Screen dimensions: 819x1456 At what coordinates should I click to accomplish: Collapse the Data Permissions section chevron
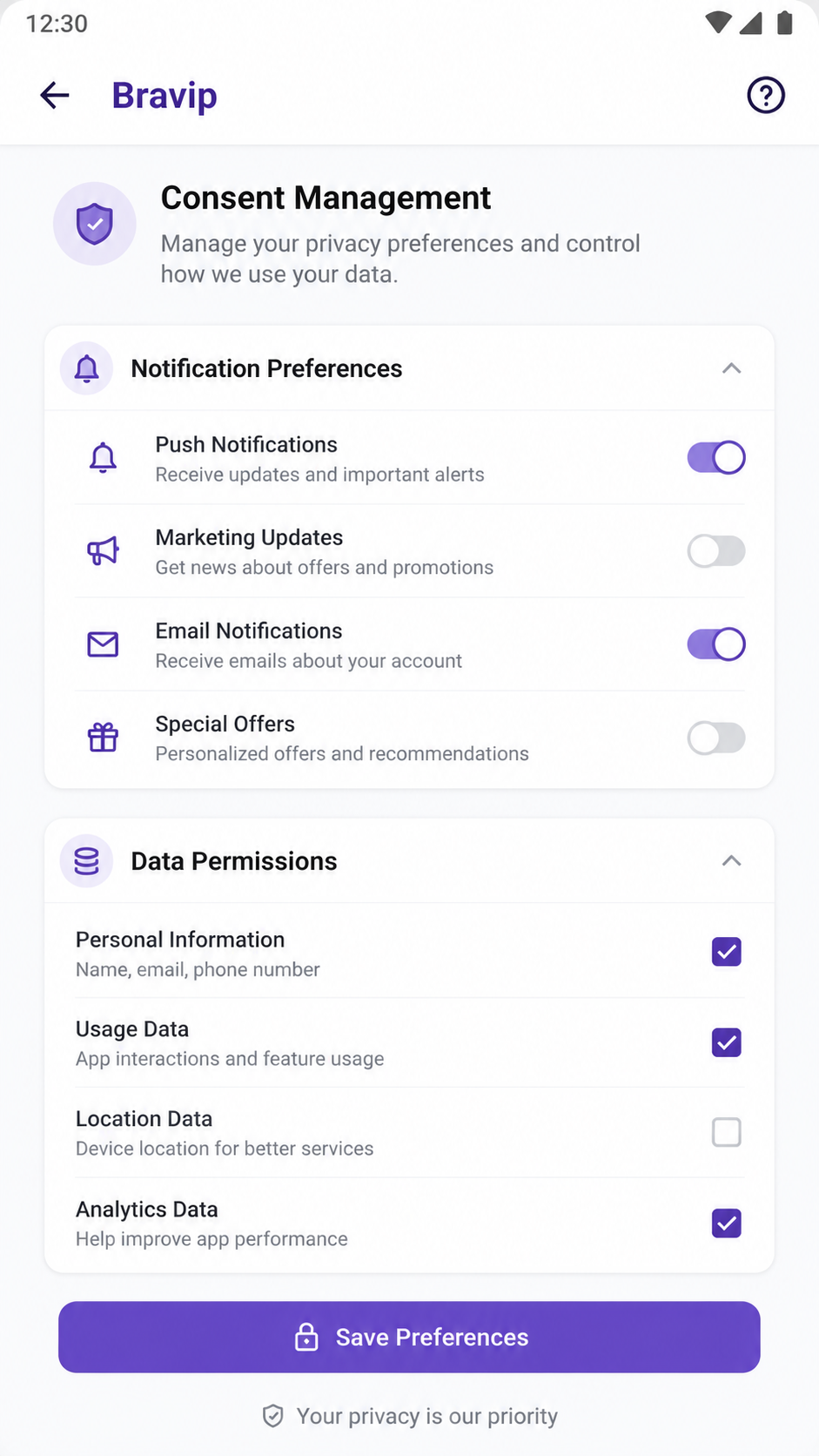pyautogui.click(x=732, y=861)
